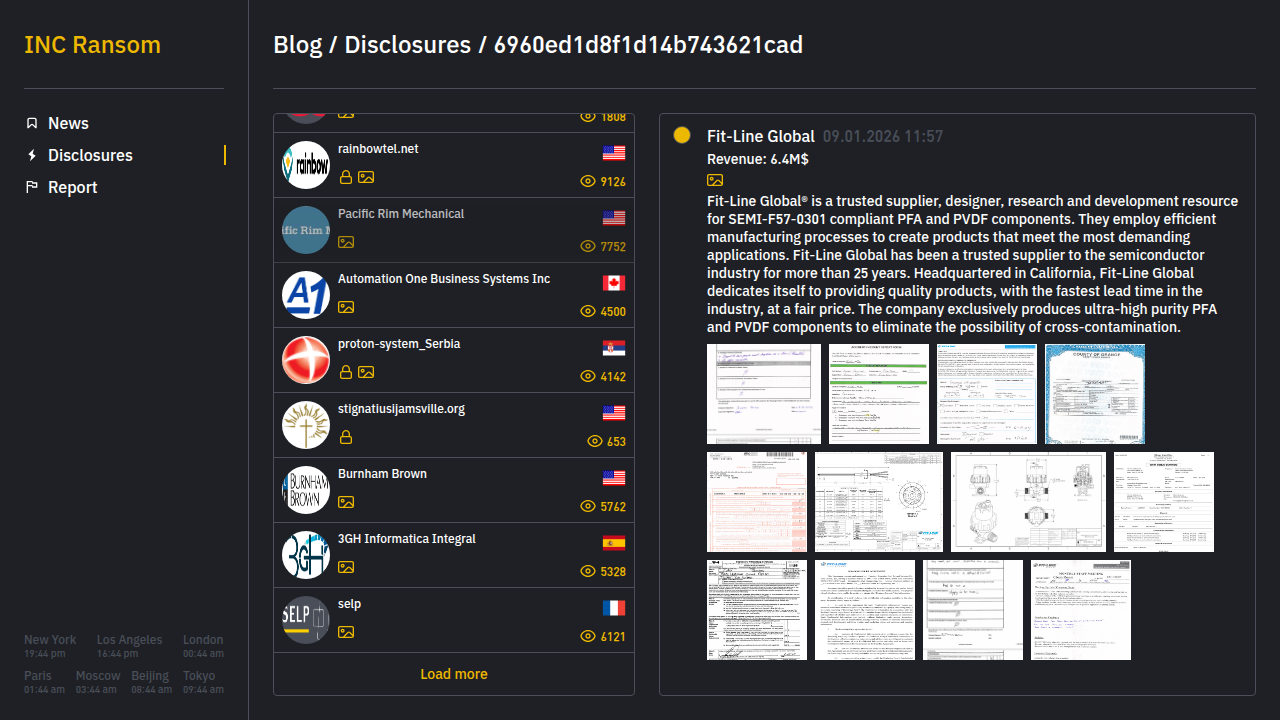Image resolution: width=1280 pixels, height=720 pixels.
Task: Open the dense tax form thumbnail in bottom row
Action: pos(757,610)
